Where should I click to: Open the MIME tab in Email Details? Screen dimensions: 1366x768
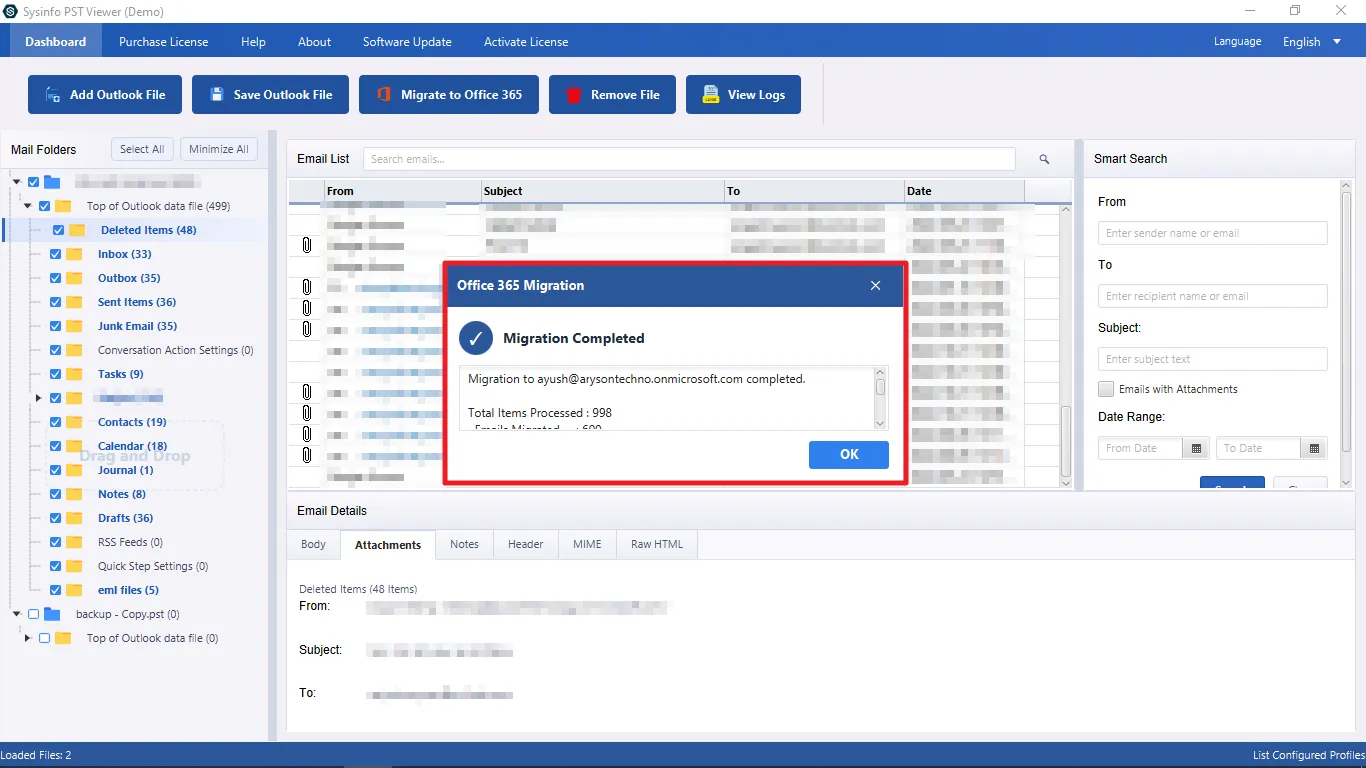coord(587,545)
